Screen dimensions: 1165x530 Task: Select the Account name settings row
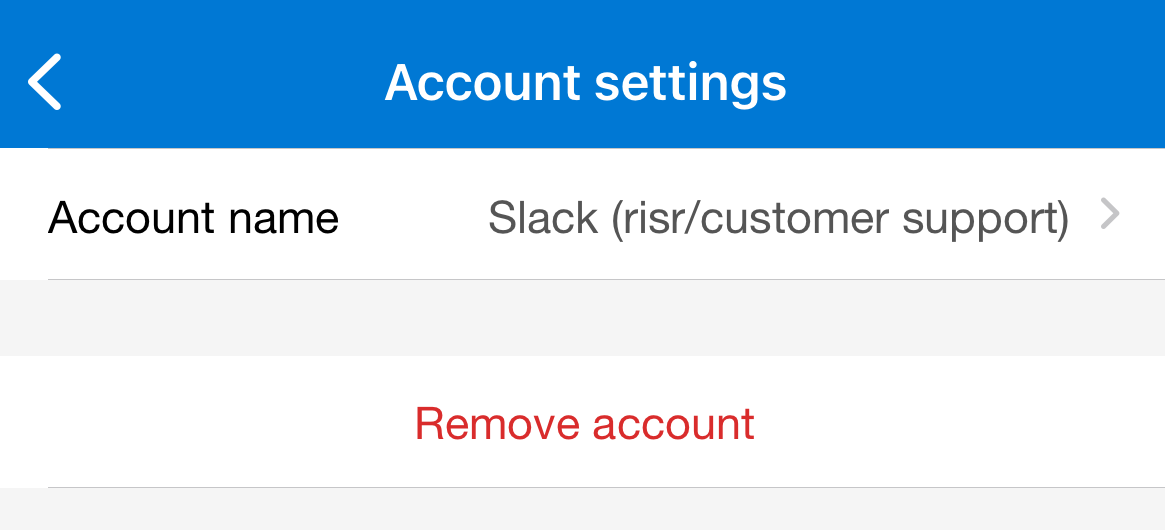[x=582, y=216]
